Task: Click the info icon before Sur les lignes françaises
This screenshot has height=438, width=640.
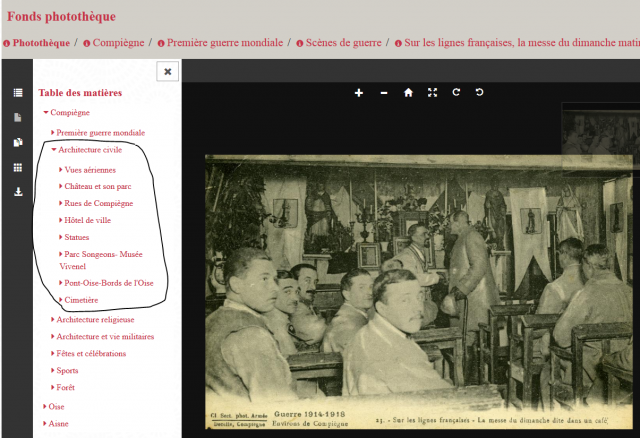Action: click(x=398, y=43)
